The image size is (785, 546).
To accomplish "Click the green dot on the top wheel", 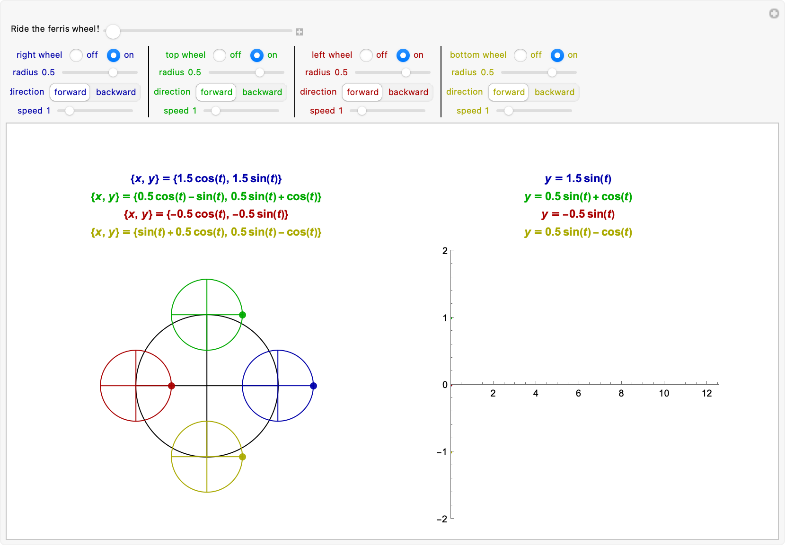I will [242, 315].
